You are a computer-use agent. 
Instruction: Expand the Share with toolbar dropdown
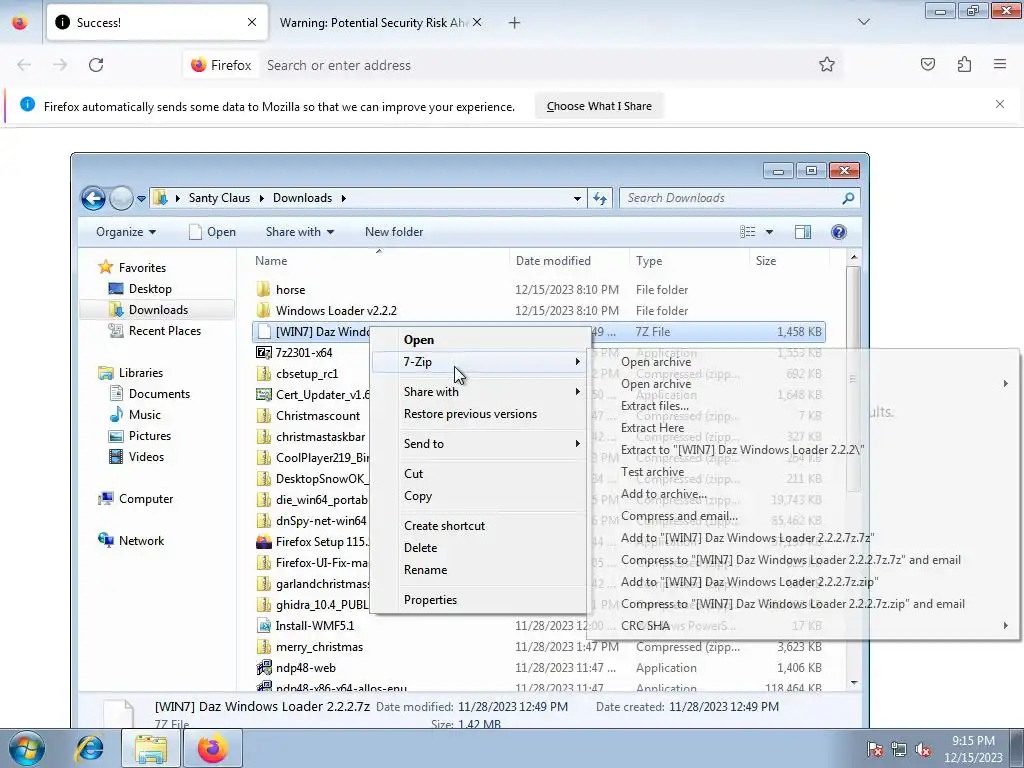(x=300, y=232)
